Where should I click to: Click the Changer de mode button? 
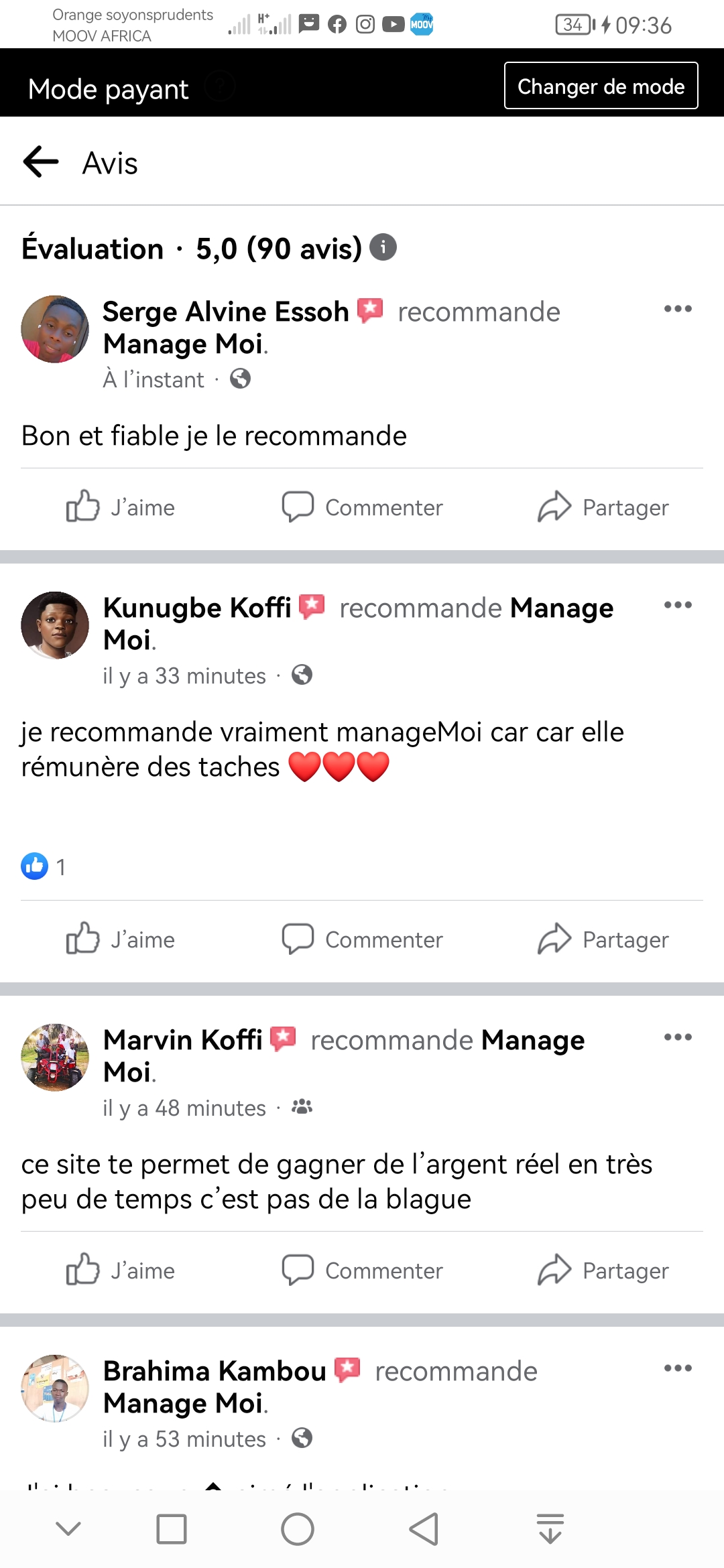tap(601, 86)
